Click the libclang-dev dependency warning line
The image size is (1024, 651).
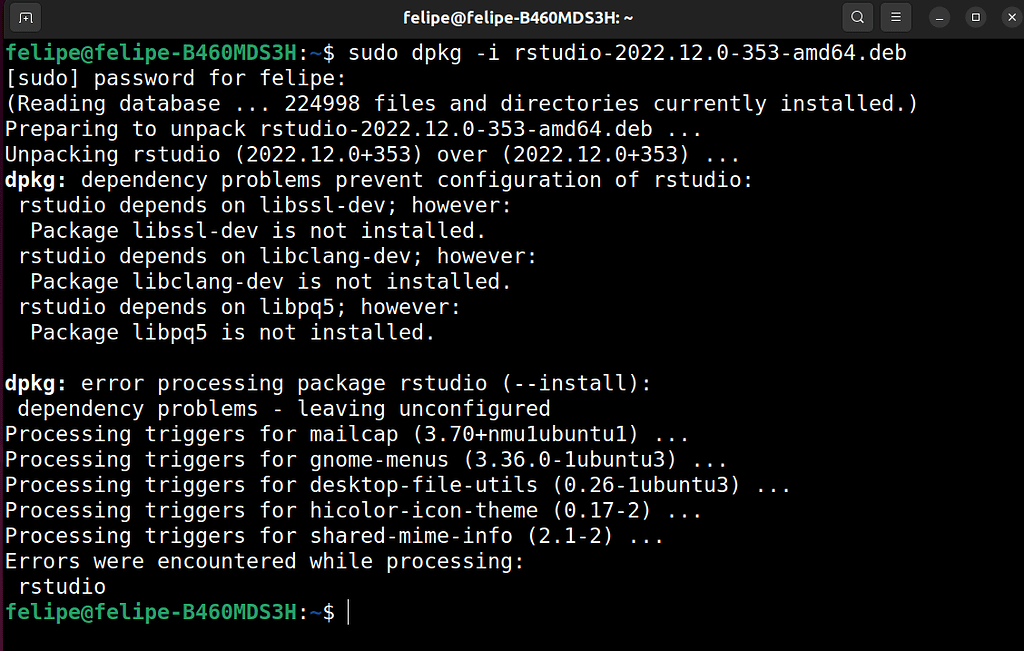tap(280, 255)
